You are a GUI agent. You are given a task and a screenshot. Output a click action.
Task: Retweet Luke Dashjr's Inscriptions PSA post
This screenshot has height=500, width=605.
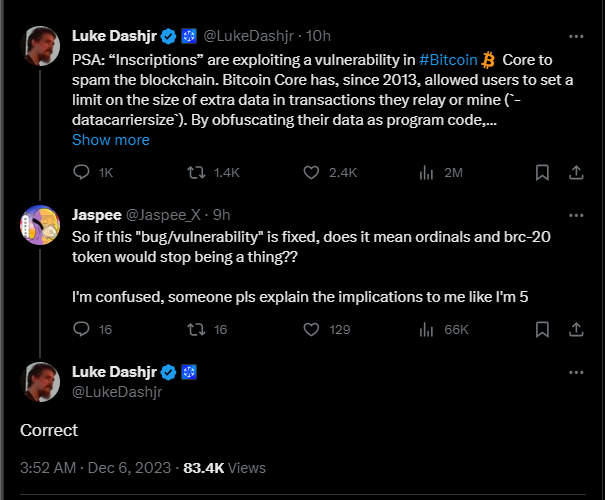click(x=197, y=172)
